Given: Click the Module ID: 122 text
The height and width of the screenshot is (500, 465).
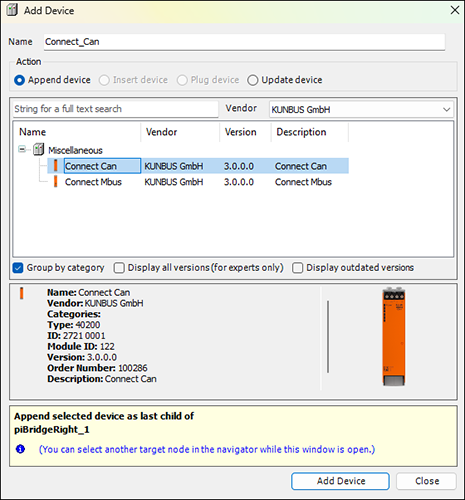Looking at the screenshot, I should [81, 346].
